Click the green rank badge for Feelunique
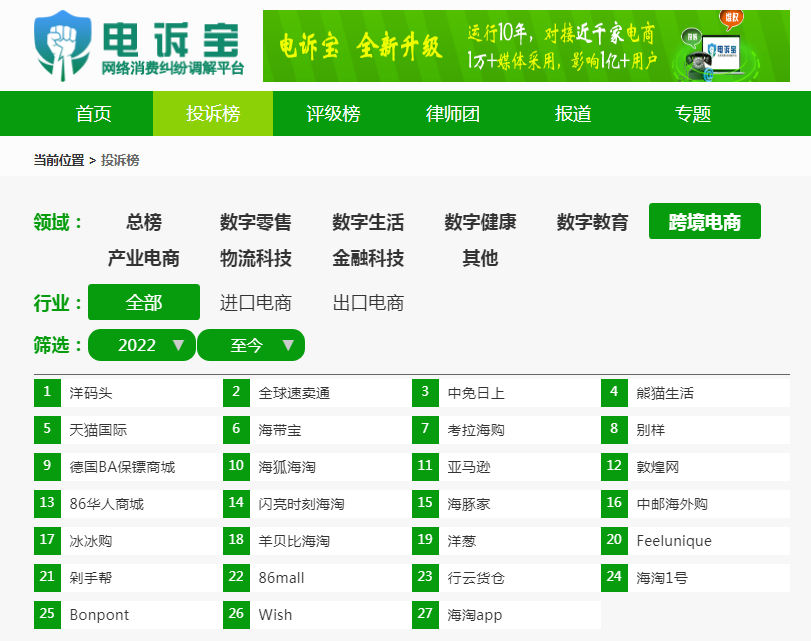 click(614, 541)
